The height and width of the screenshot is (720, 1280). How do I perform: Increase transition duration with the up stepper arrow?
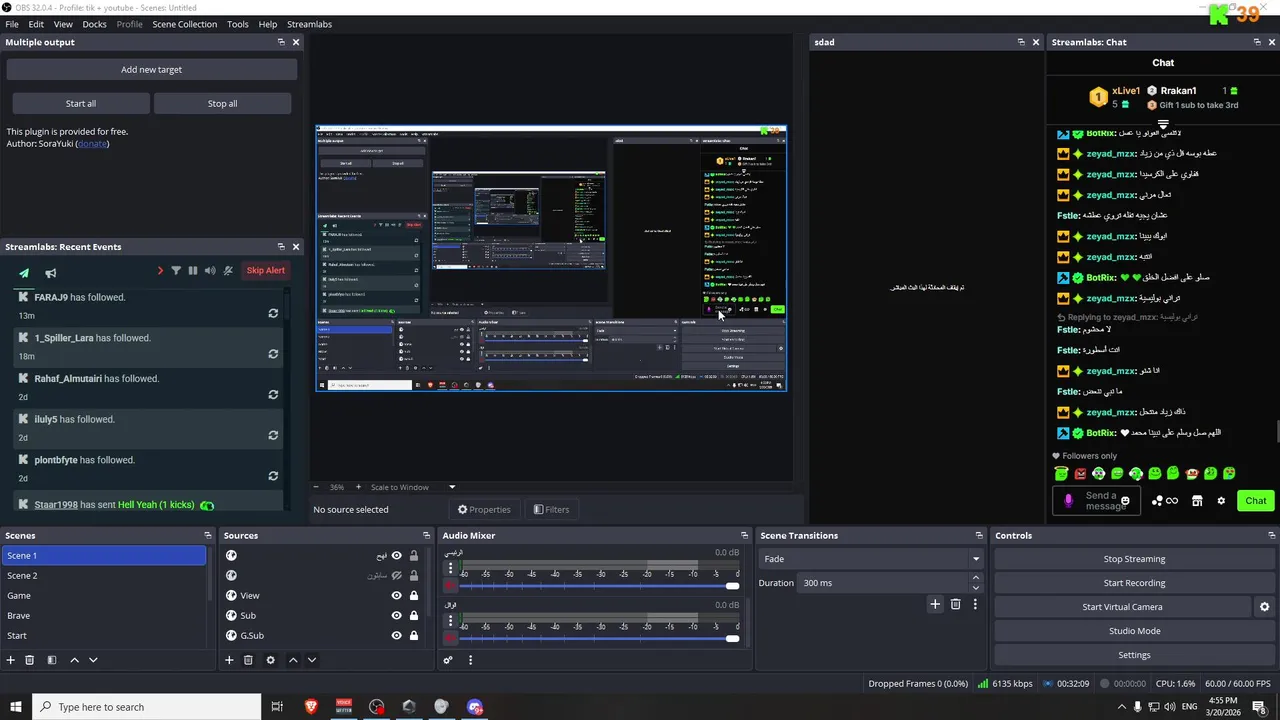976,578
